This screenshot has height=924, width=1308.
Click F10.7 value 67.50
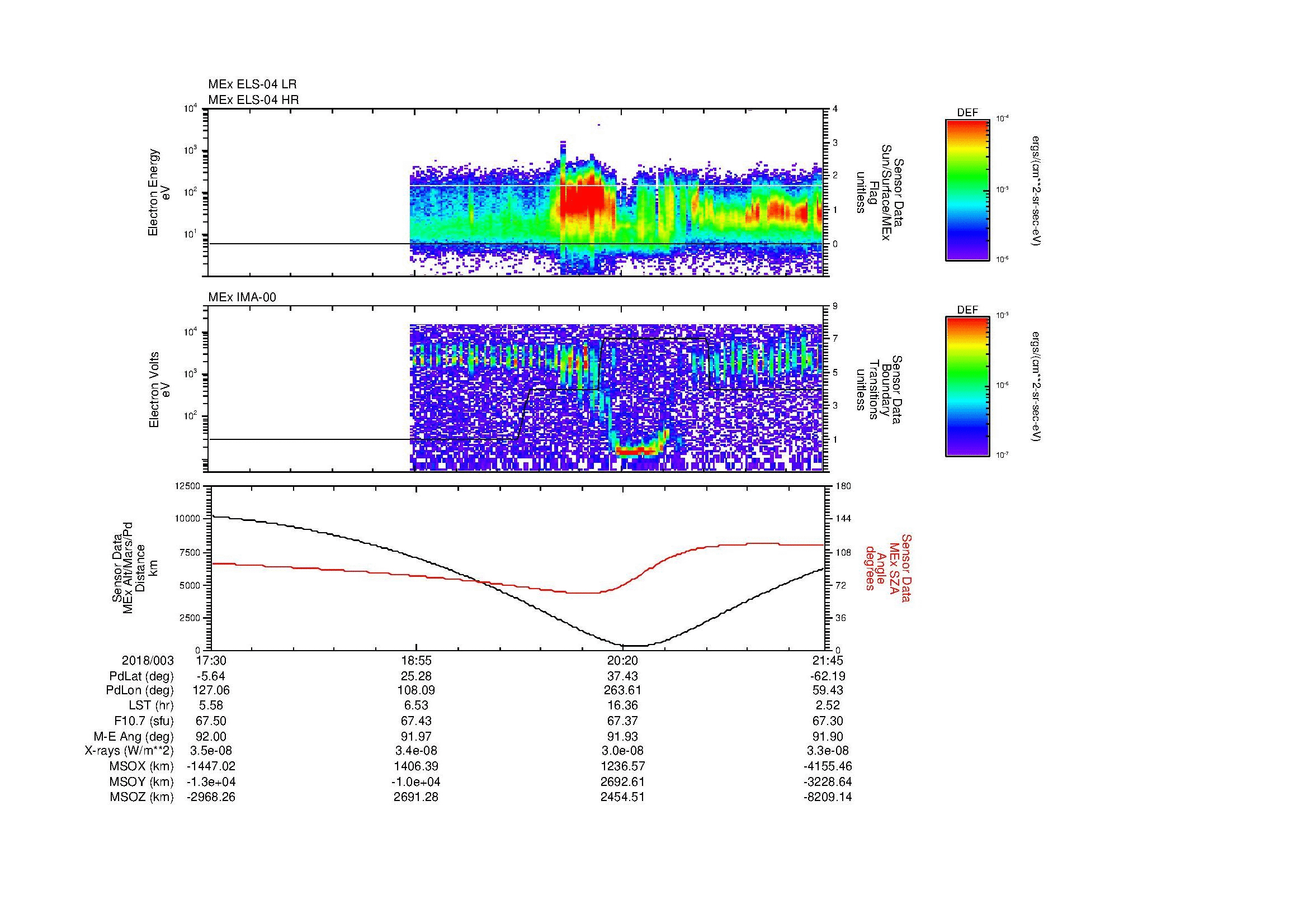pyautogui.click(x=211, y=721)
